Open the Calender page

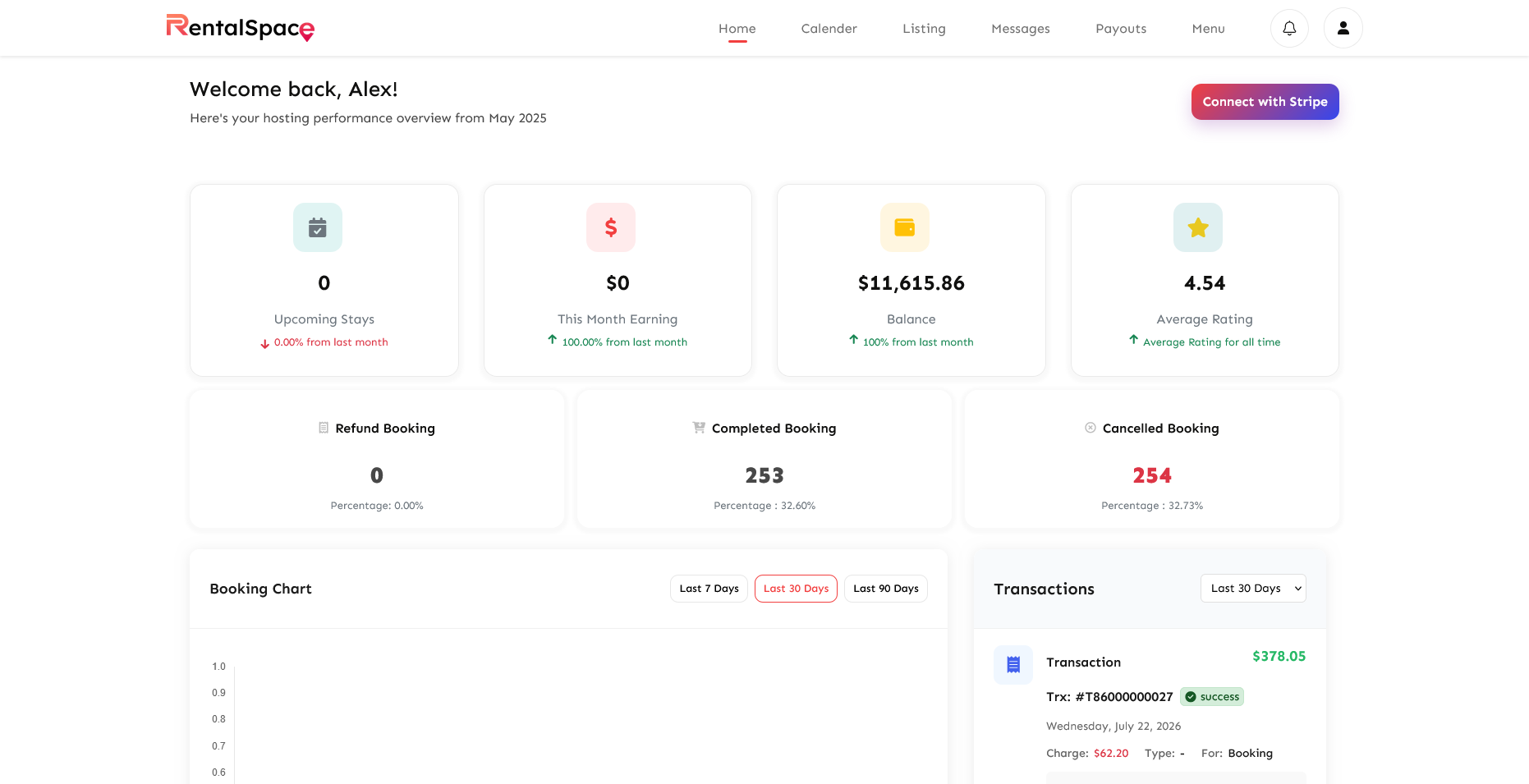point(829,29)
